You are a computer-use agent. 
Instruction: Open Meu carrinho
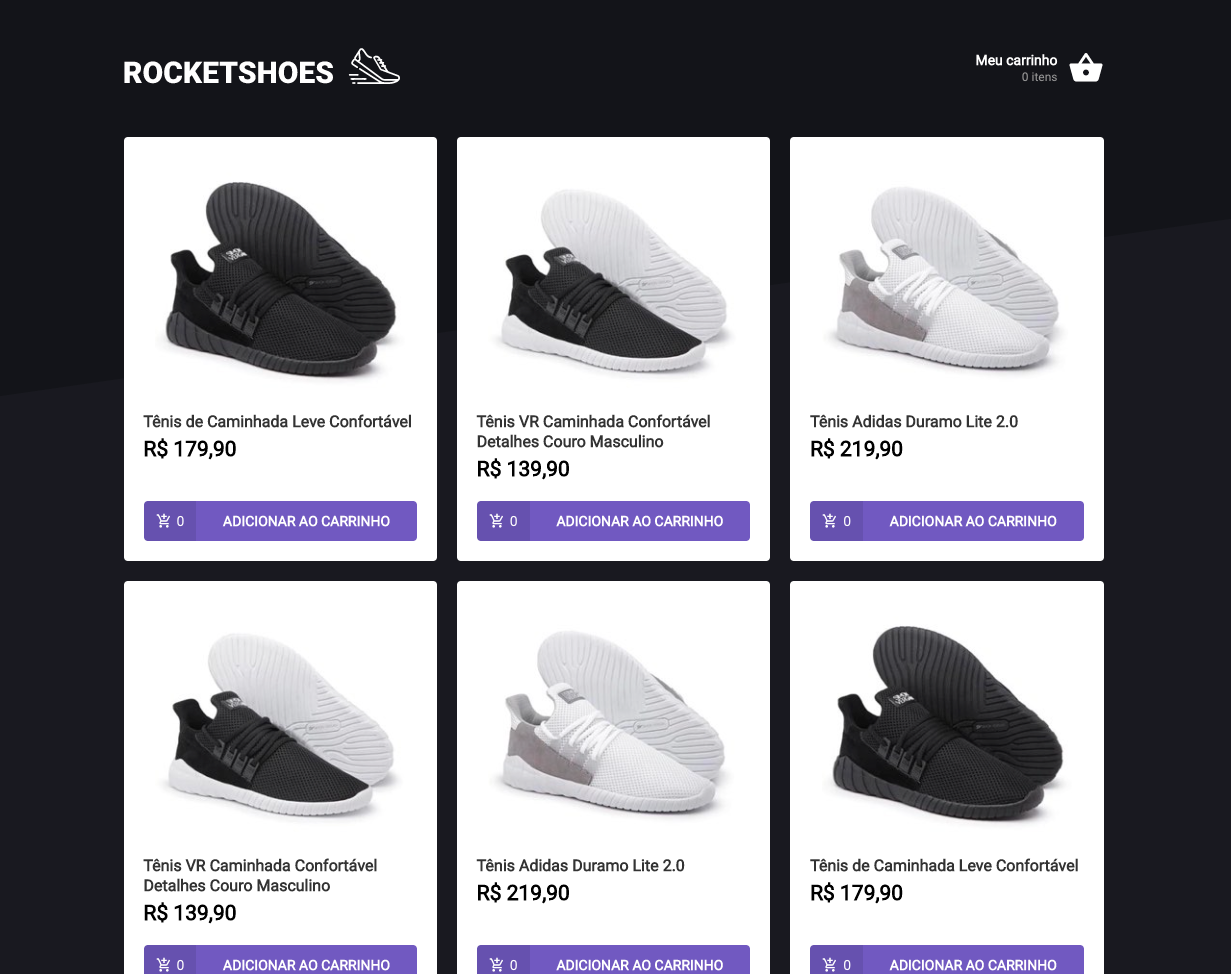coord(1016,60)
